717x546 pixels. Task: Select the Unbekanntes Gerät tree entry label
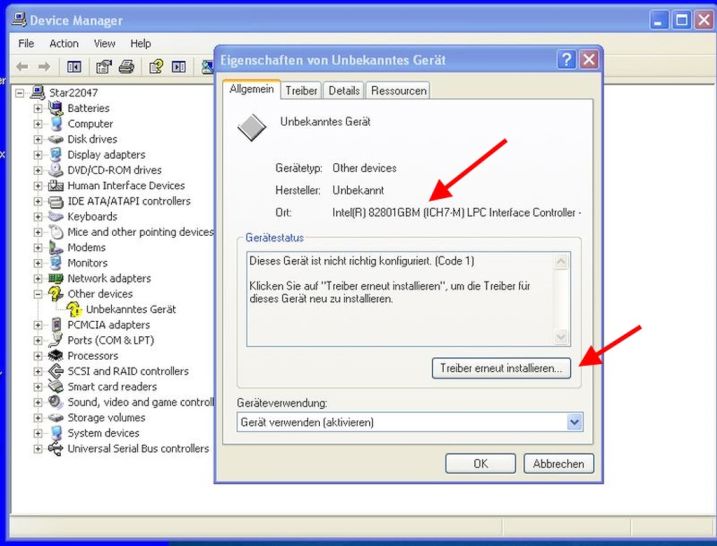131,309
